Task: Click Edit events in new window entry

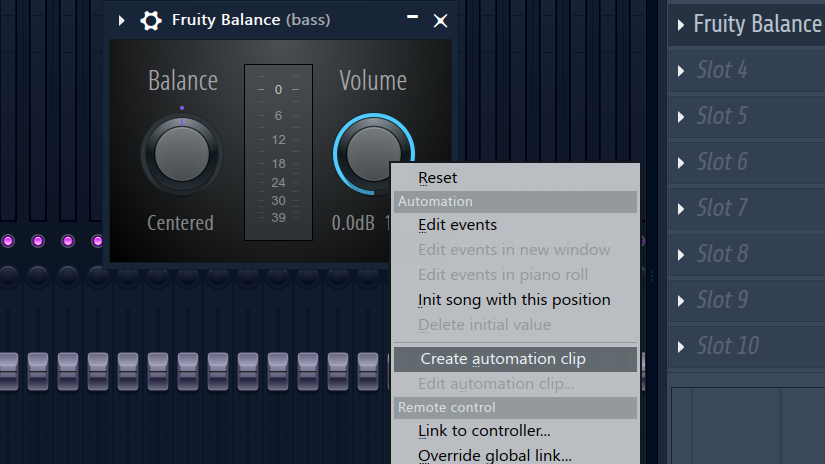Action: pyautogui.click(x=515, y=250)
